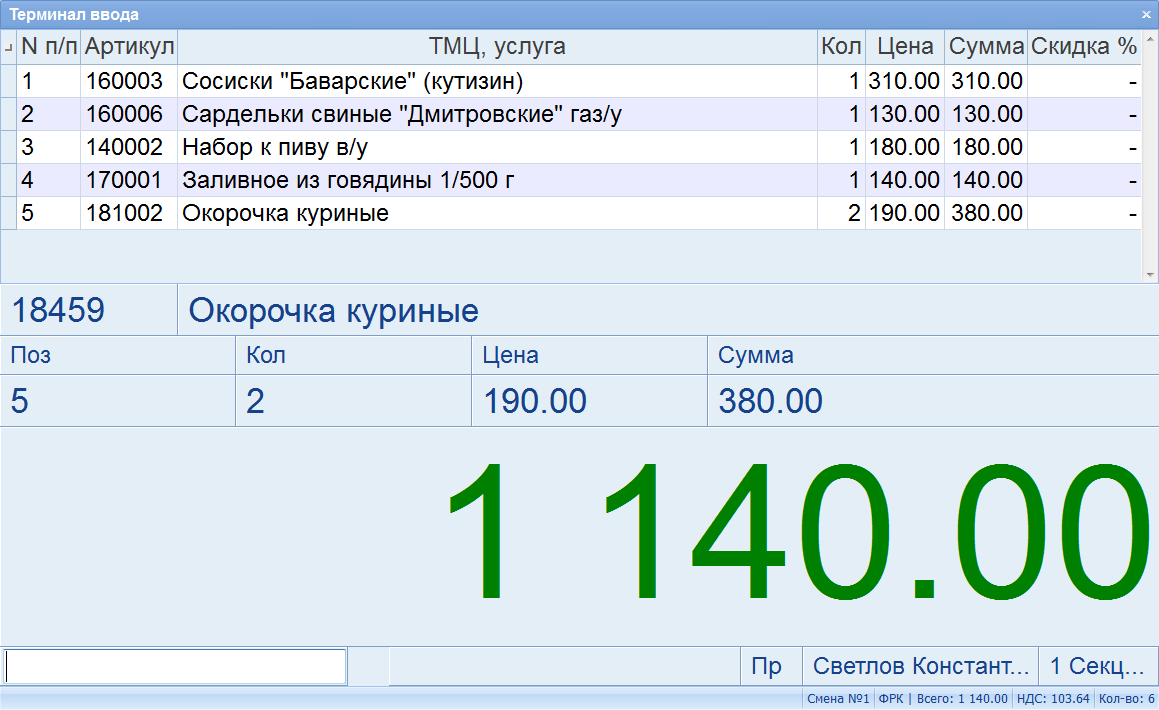Click the select-all corner marker of the items table
The image size is (1159, 710).
pyautogui.click(x=7, y=46)
